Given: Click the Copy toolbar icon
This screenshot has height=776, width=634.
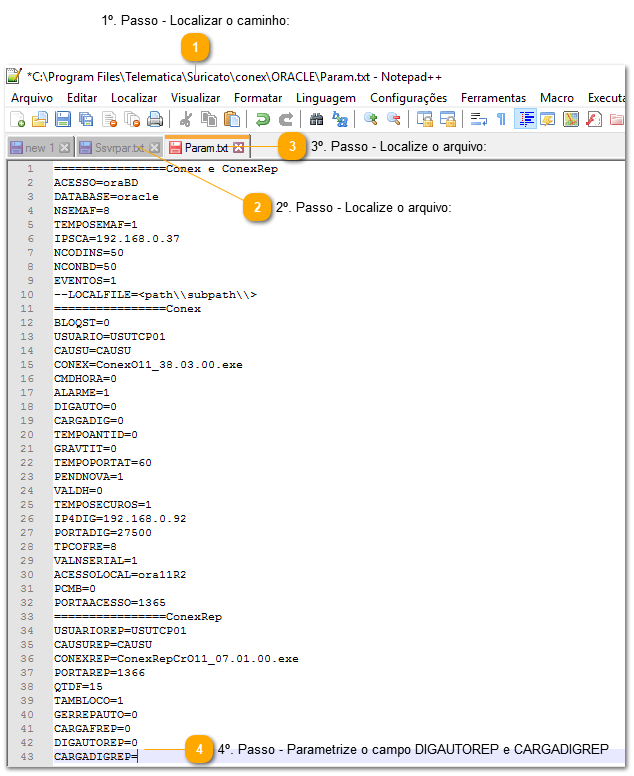Looking at the screenshot, I should click(x=209, y=119).
